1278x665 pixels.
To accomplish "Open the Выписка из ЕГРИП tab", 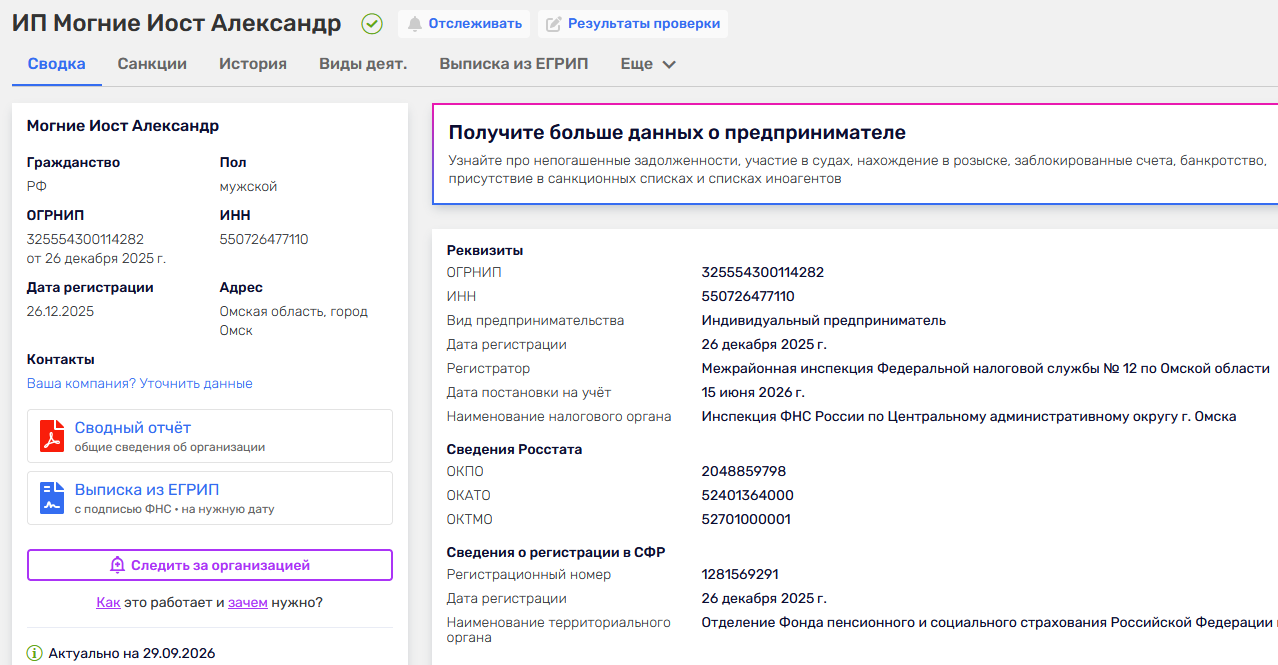I will [x=514, y=64].
